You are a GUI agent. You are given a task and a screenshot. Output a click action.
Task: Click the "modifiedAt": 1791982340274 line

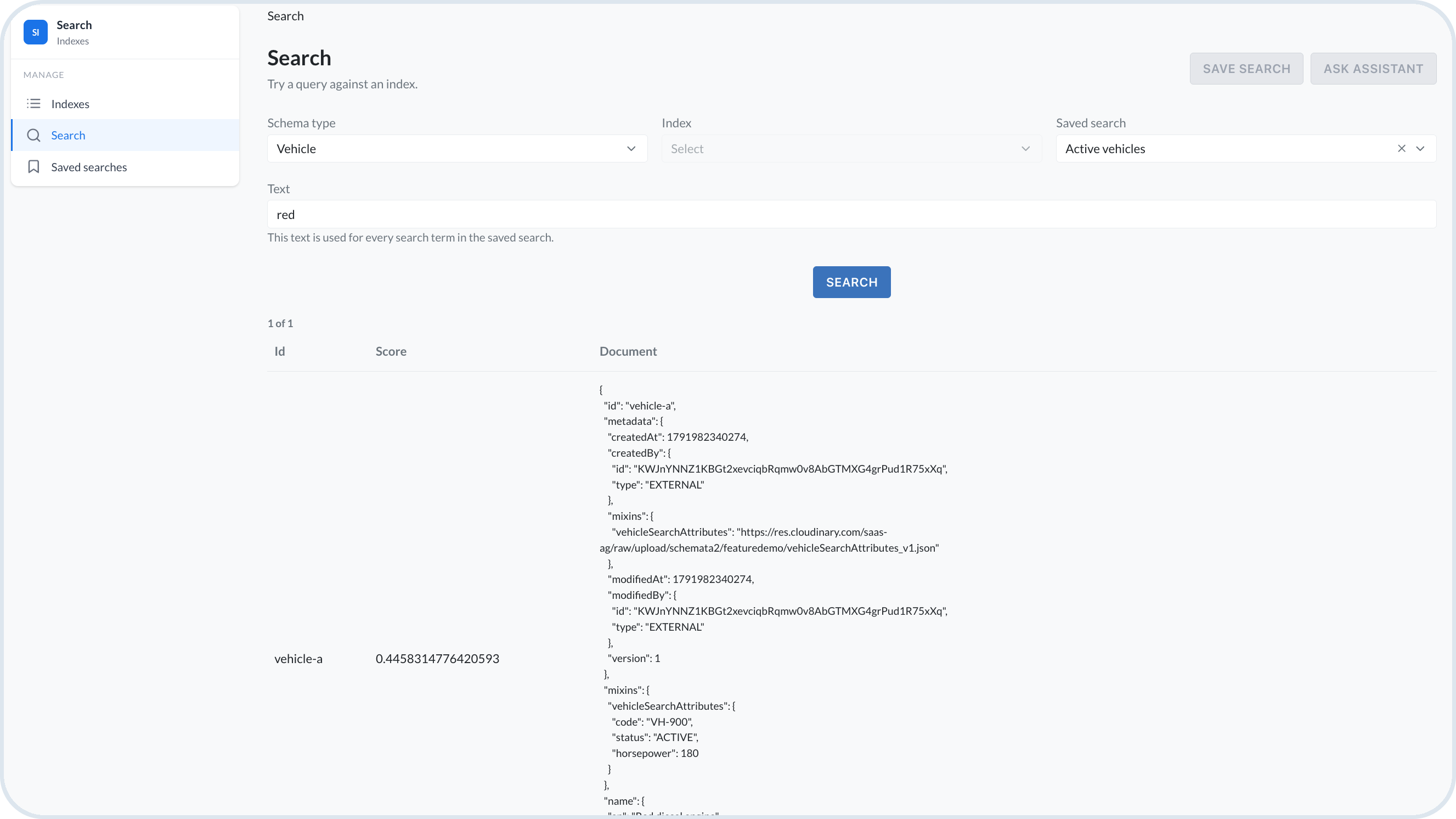coord(680,579)
